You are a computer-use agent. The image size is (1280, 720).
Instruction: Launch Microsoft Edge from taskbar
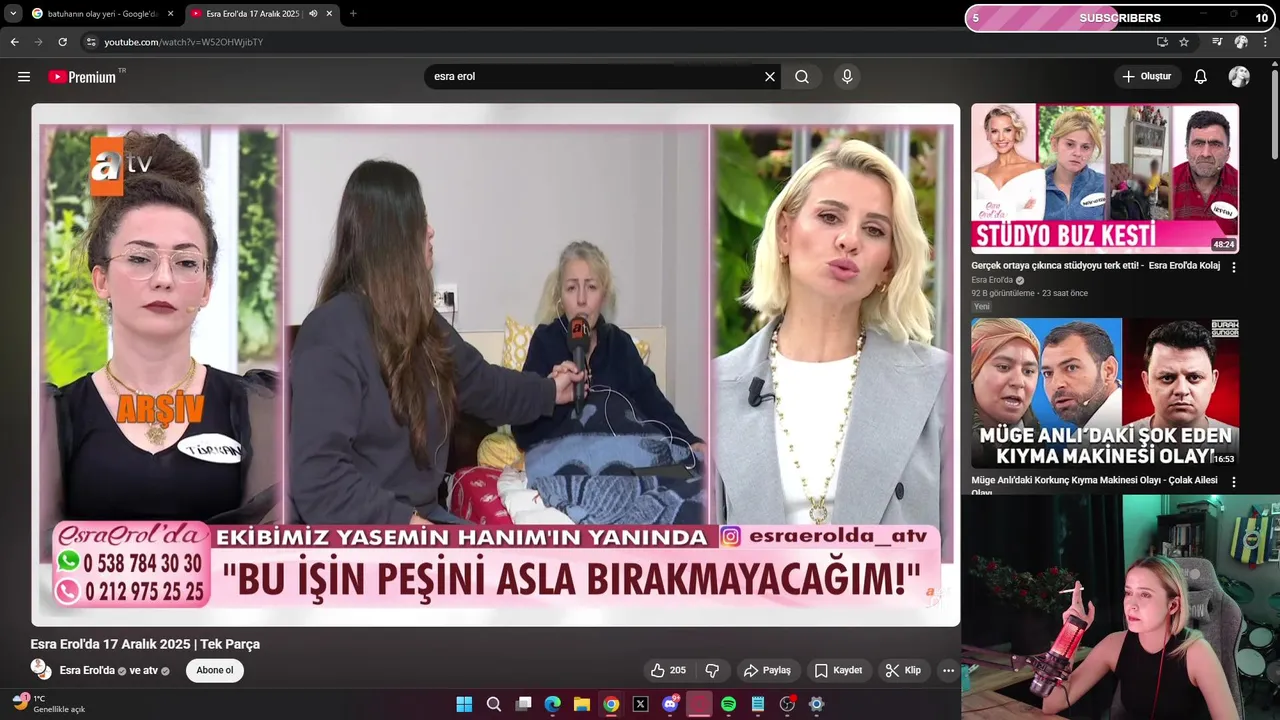pyautogui.click(x=552, y=704)
